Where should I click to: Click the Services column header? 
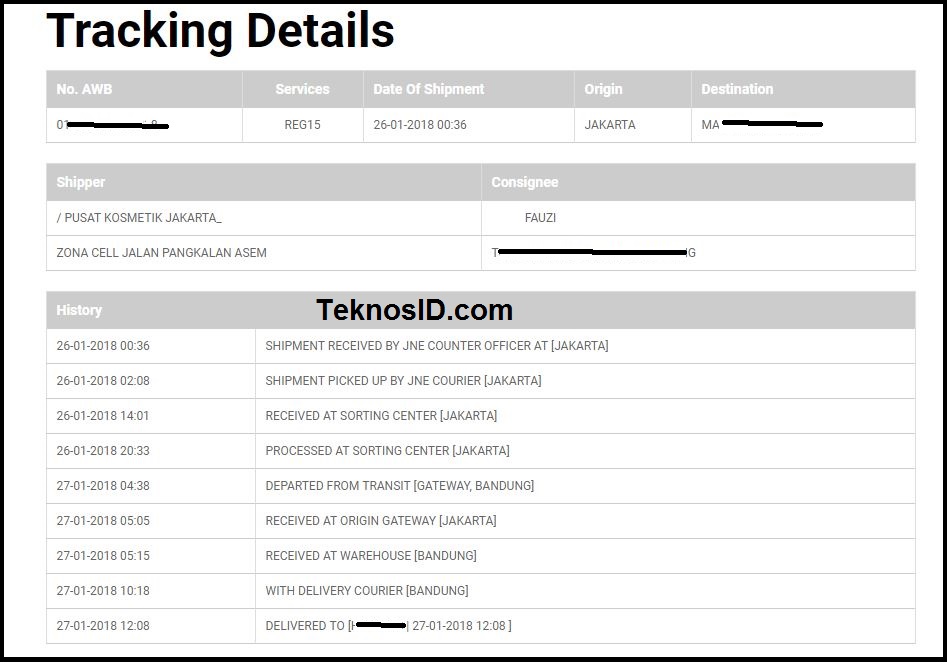click(x=303, y=89)
